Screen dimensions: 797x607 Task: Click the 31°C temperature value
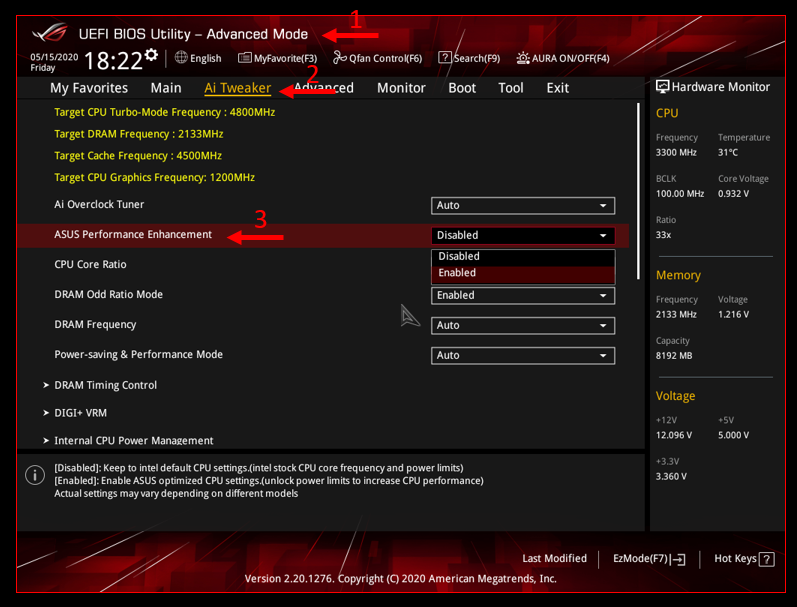(x=728, y=153)
